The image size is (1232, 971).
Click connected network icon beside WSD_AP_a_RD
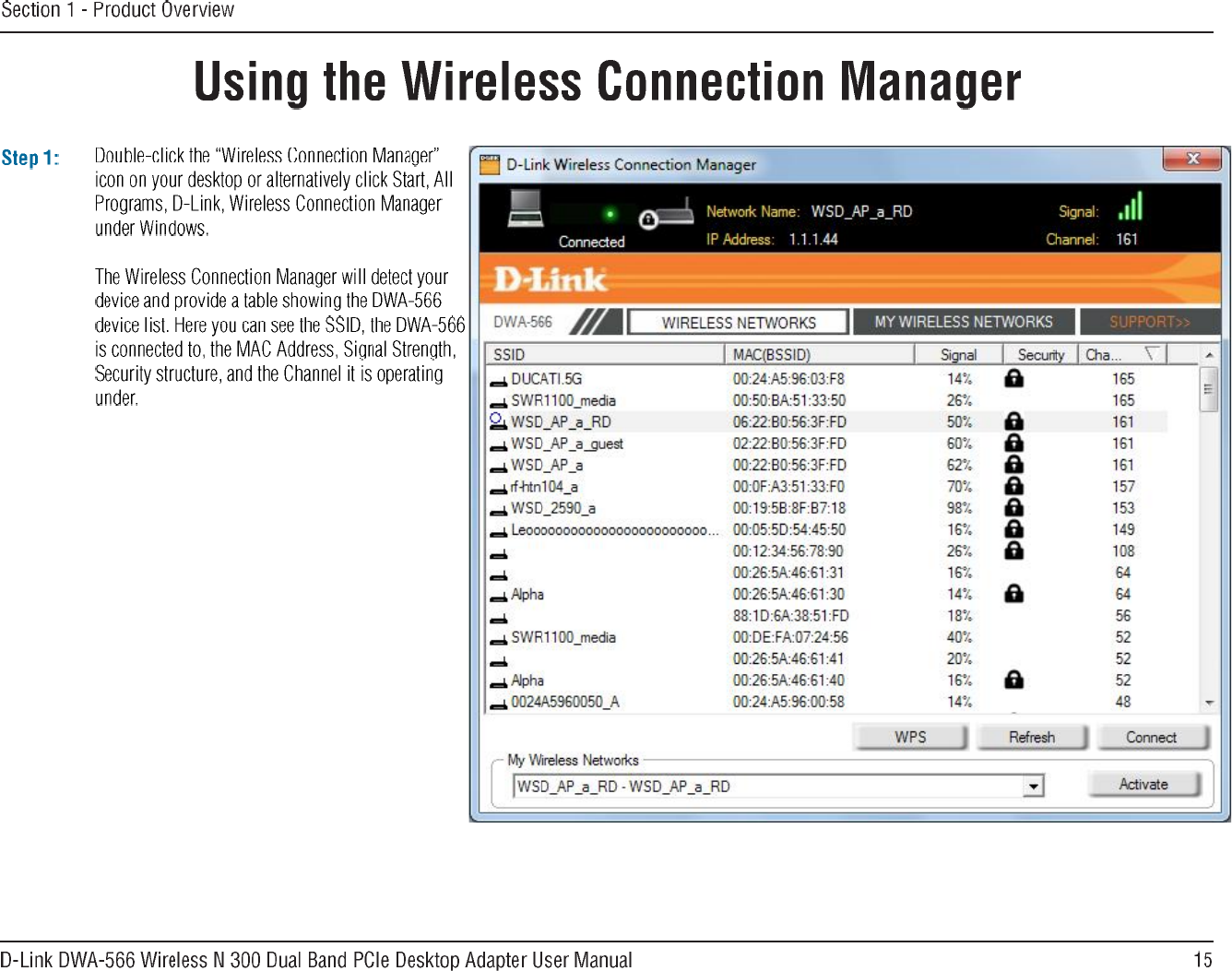tap(498, 421)
